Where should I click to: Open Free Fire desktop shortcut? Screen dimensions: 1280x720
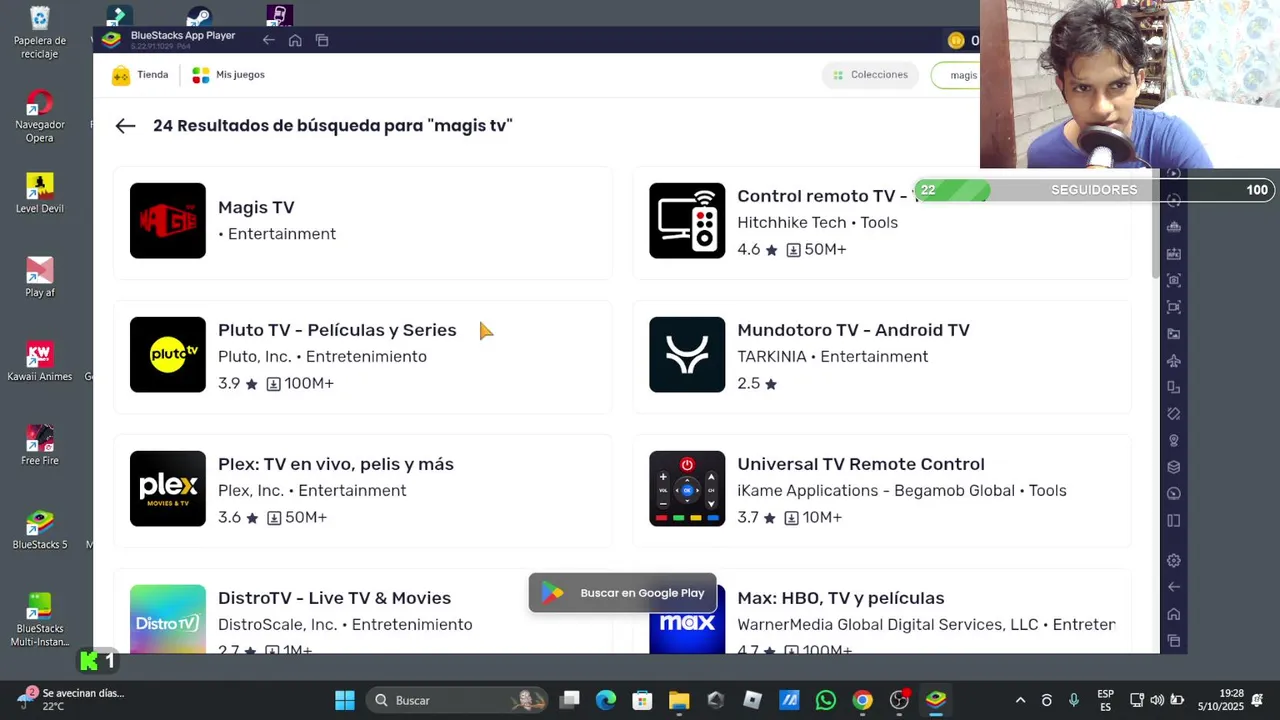40,446
